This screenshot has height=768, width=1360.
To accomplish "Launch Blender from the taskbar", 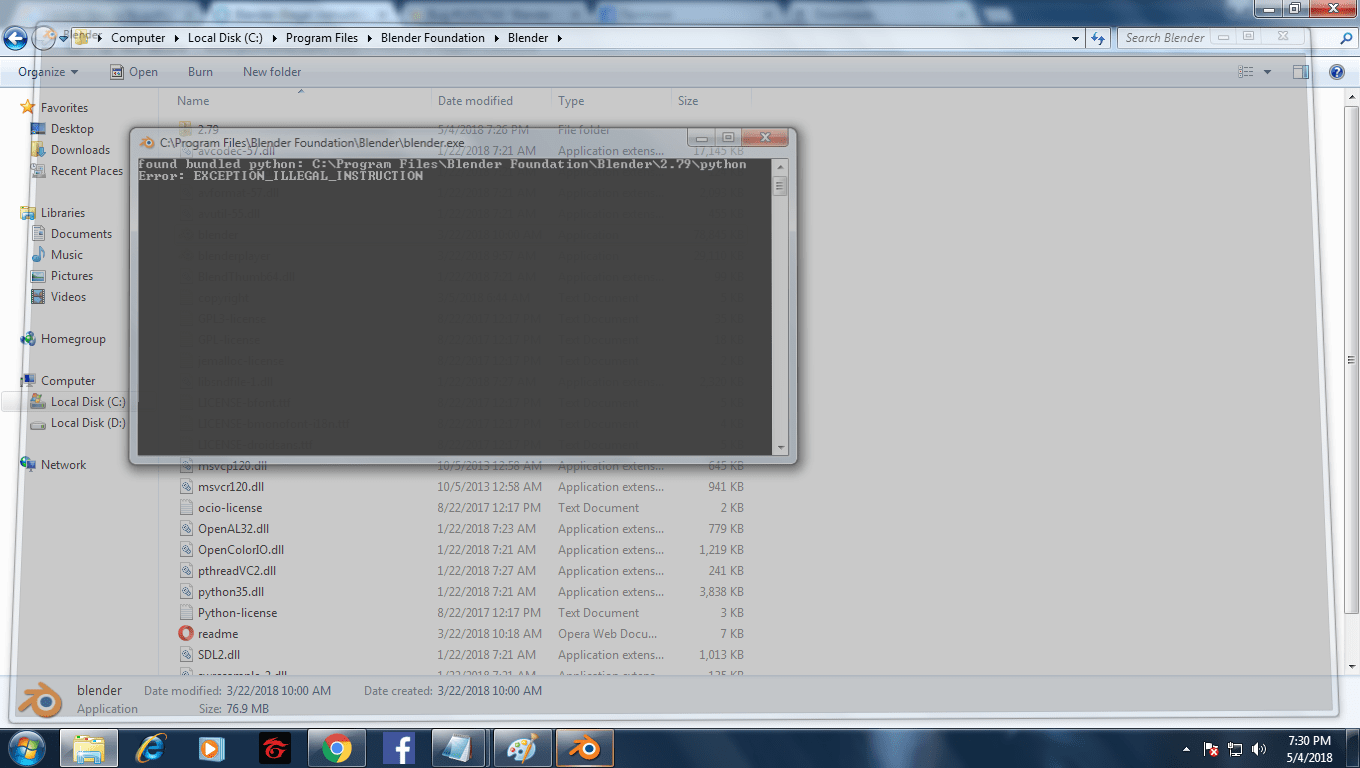I will point(583,747).
